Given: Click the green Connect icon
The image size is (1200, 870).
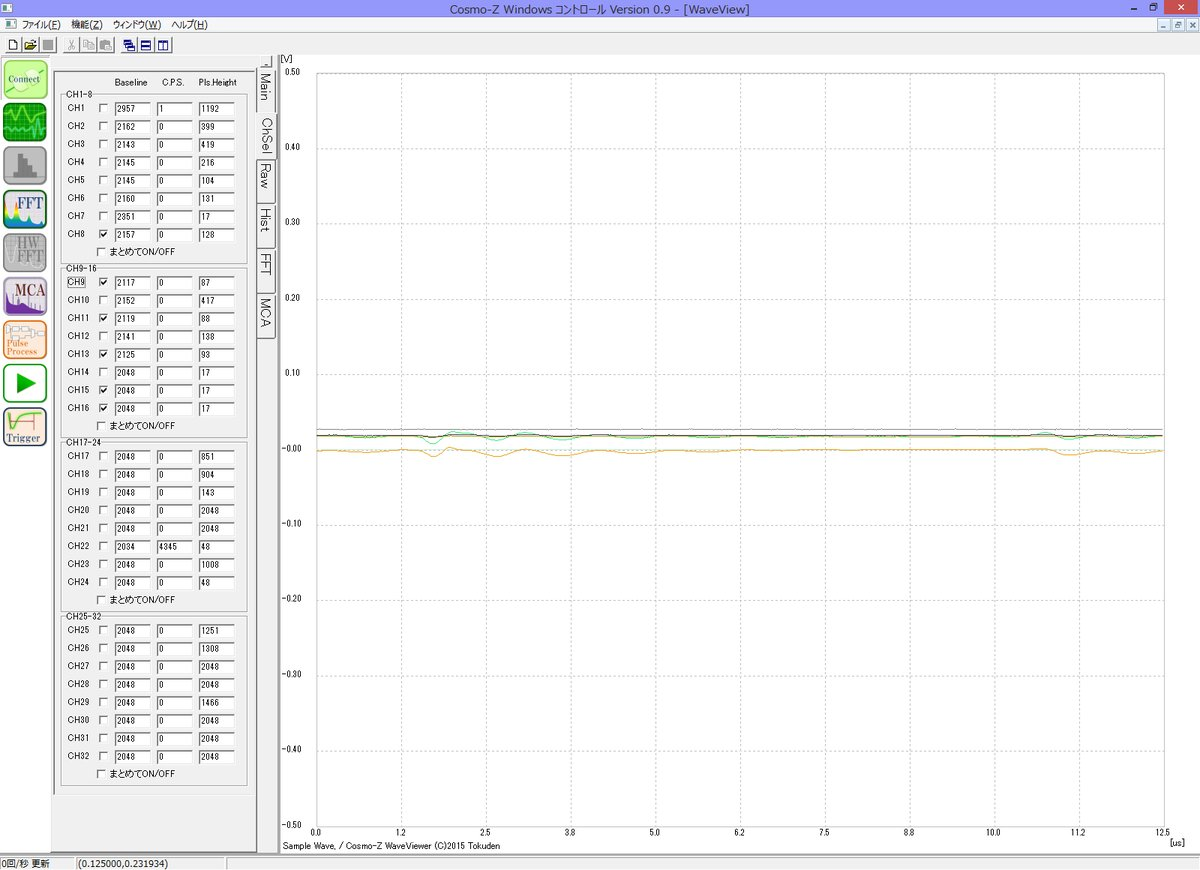Looking at the screenshot, I should [25, 79].
